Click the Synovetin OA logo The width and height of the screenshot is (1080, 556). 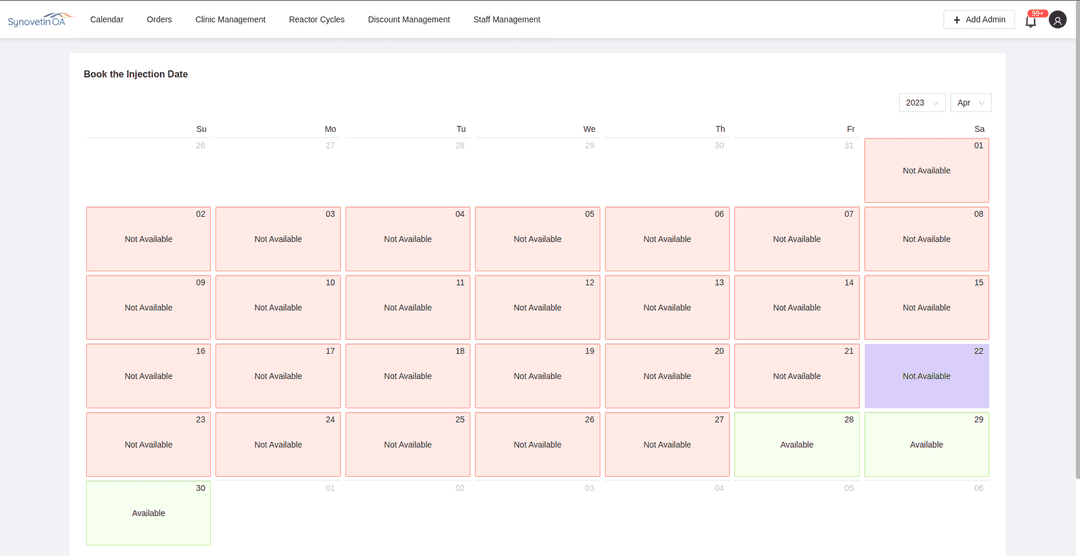coord(40,20)
